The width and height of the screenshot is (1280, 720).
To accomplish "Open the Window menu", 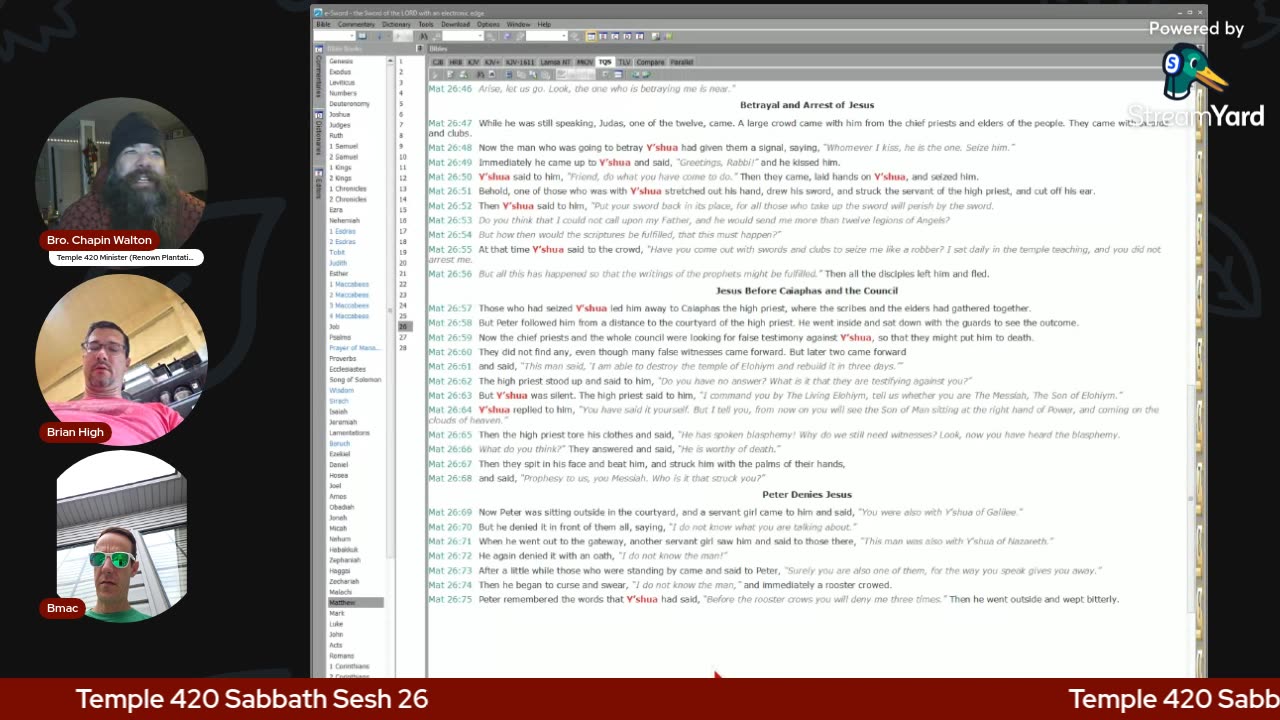I will (x=518, y=24).
